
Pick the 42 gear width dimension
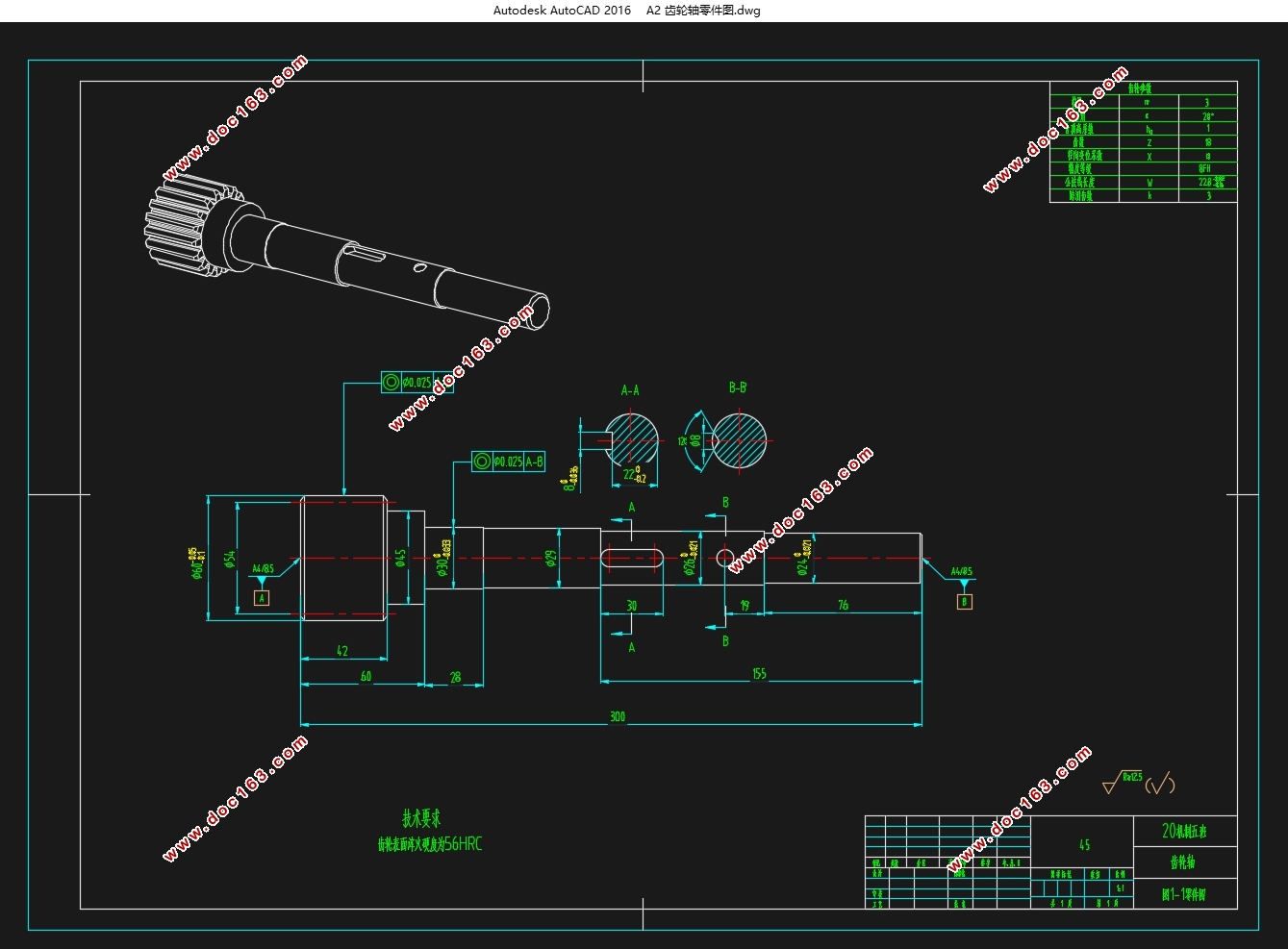pyautogui.click(x=342, y=651)
